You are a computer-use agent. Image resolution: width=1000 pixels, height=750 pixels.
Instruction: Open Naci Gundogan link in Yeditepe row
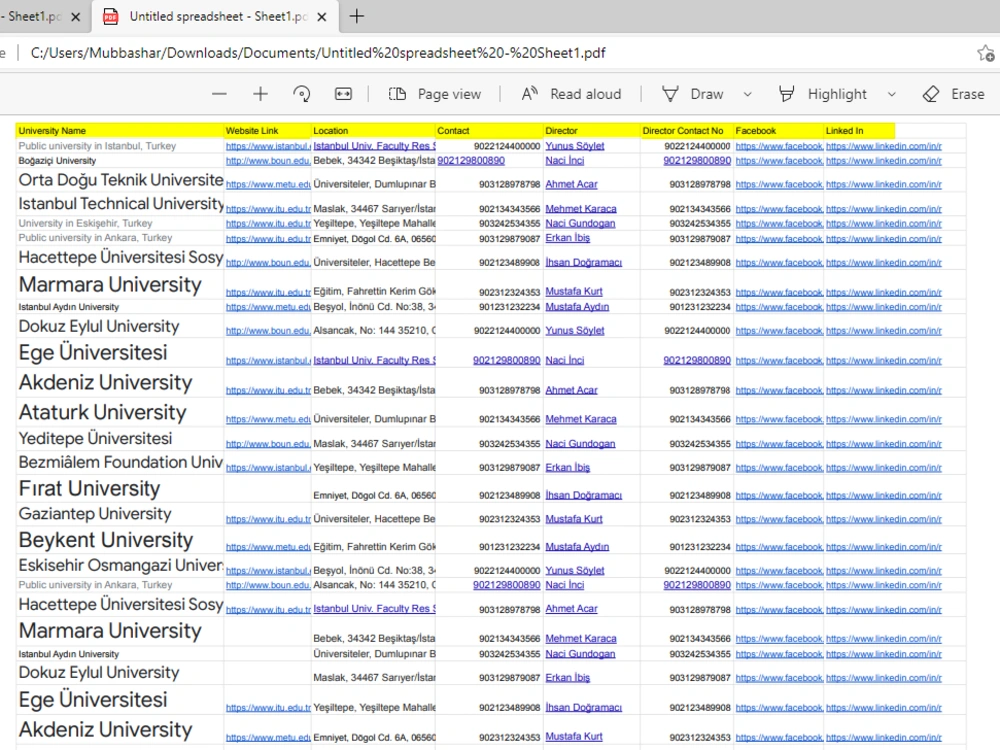pyautogui.click(x=580, y=443)
